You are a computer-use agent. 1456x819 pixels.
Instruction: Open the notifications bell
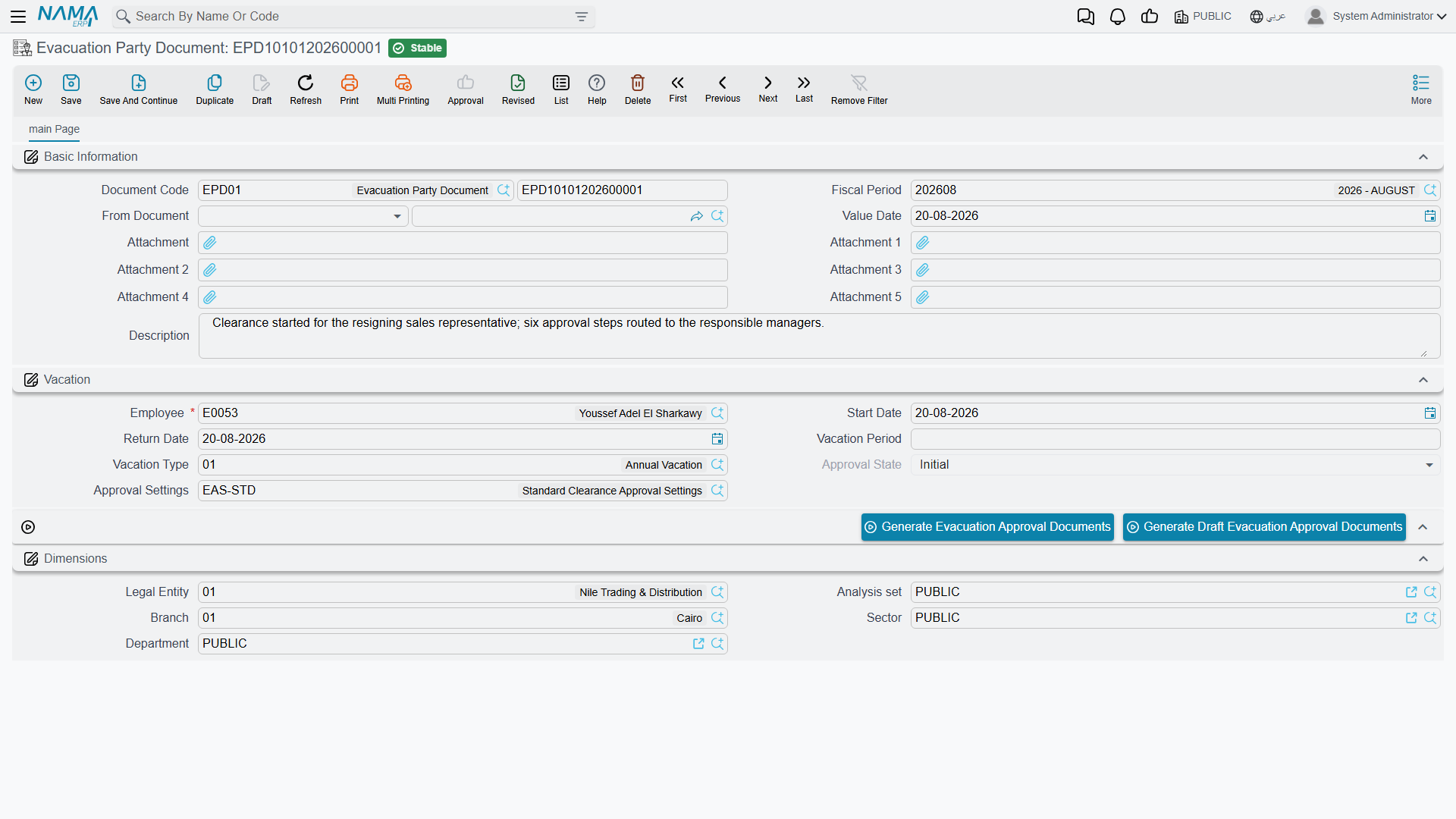point(1118,17)
